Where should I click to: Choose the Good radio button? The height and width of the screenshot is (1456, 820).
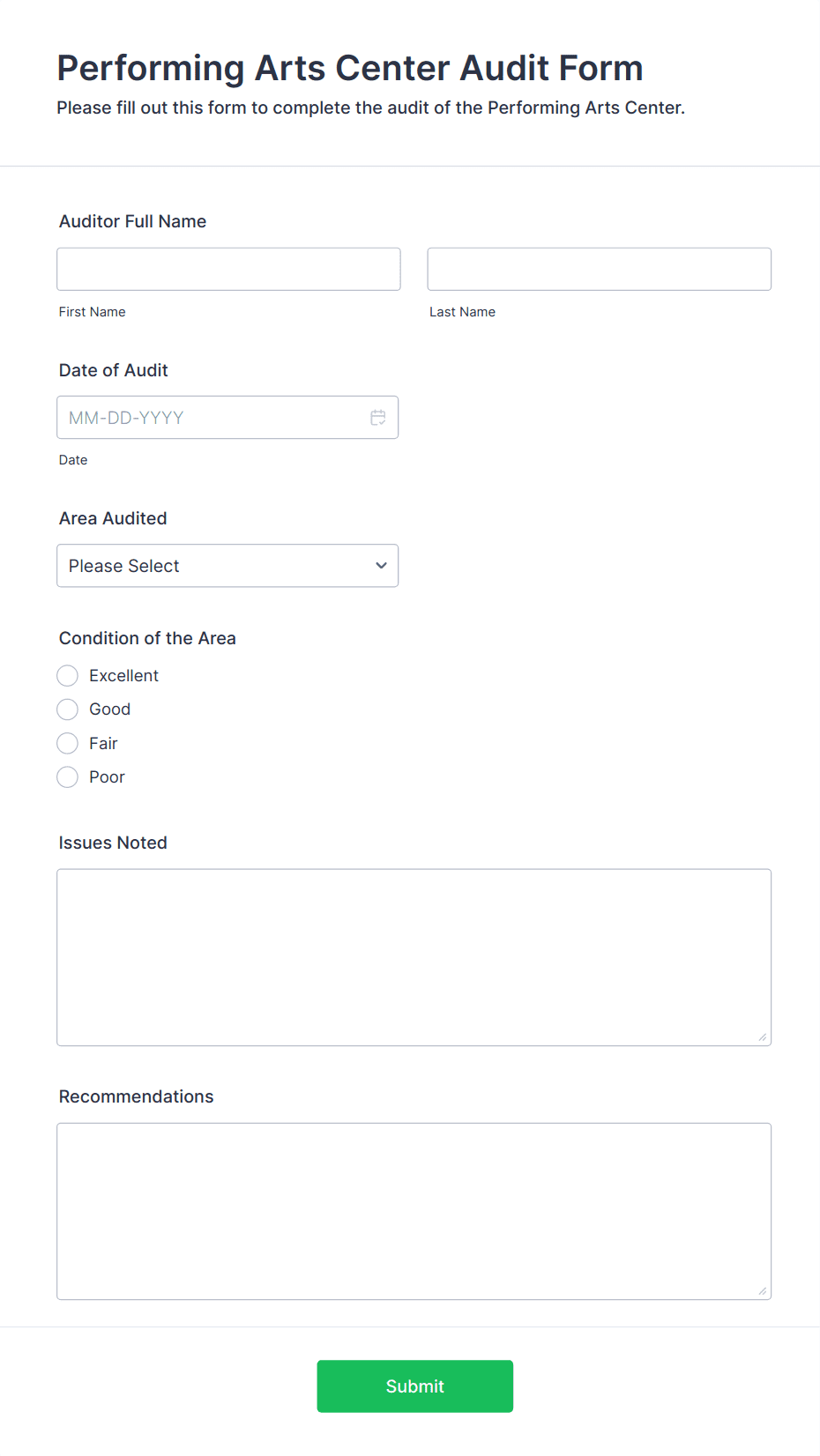[x=68, y=709]
